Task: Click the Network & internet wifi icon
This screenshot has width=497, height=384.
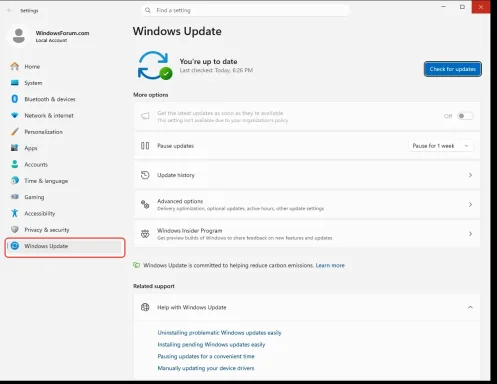Action: (15, 115)
